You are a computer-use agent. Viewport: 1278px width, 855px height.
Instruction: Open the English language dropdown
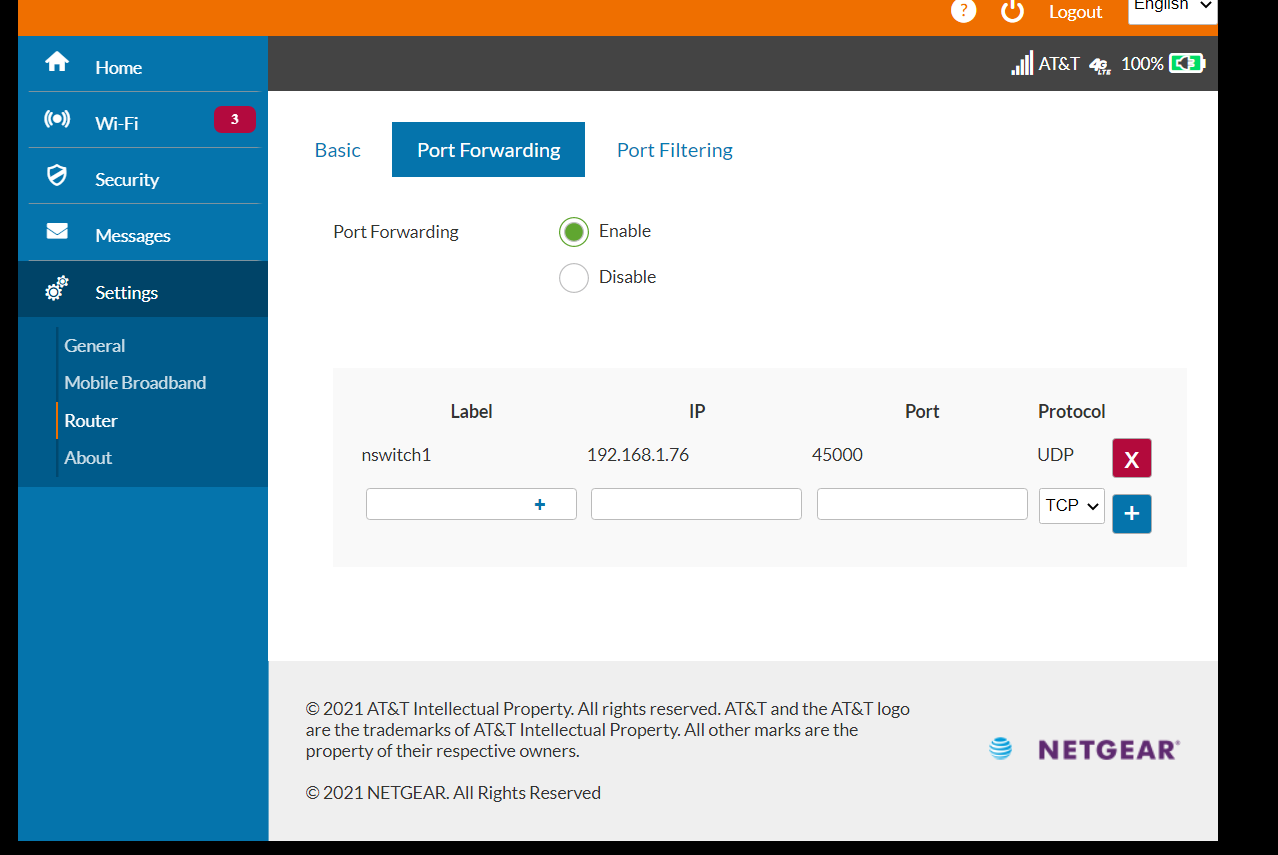1171,6
